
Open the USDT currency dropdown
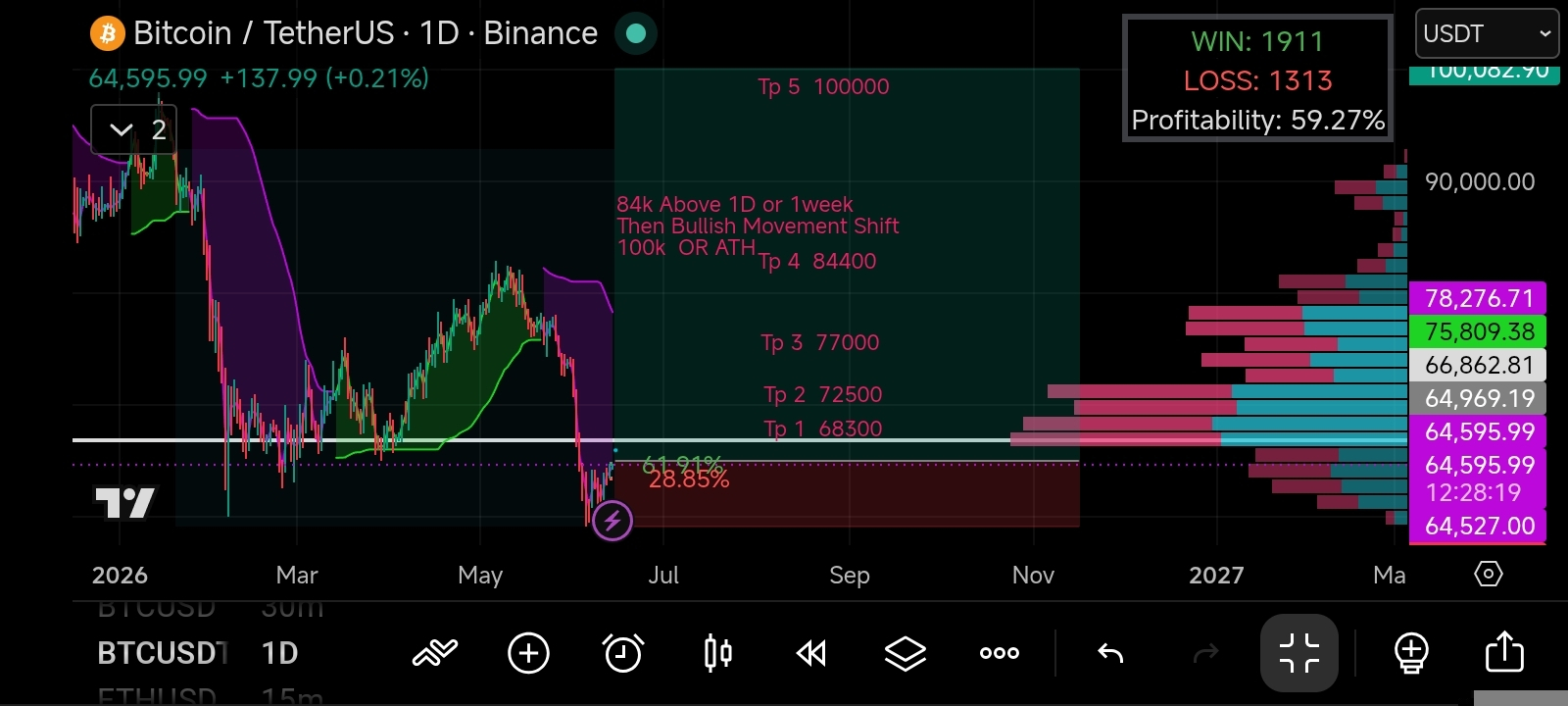(x=1486, y=34)
